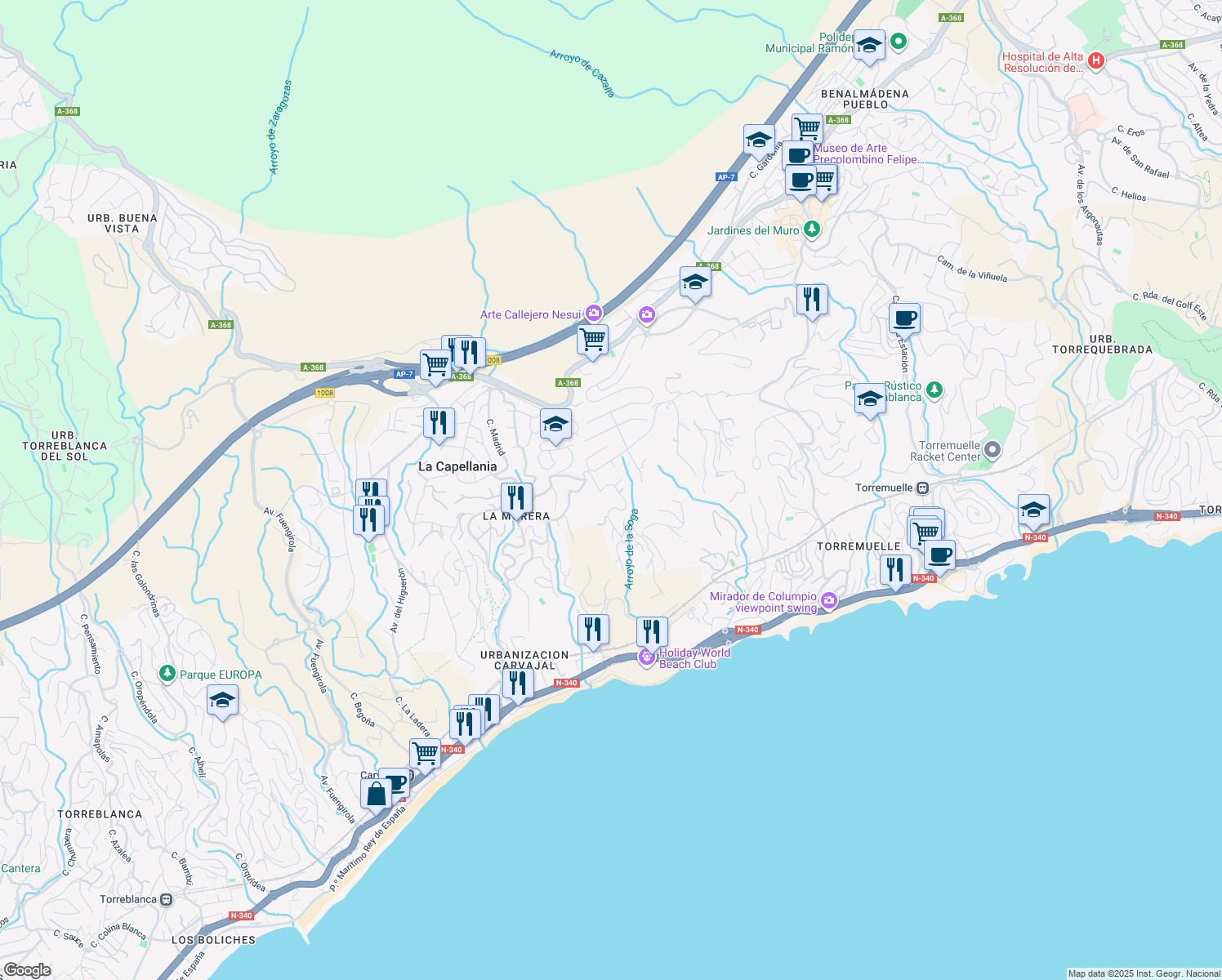
Task: Select the Jardines del Muro park tree icon
Action: 811,229
